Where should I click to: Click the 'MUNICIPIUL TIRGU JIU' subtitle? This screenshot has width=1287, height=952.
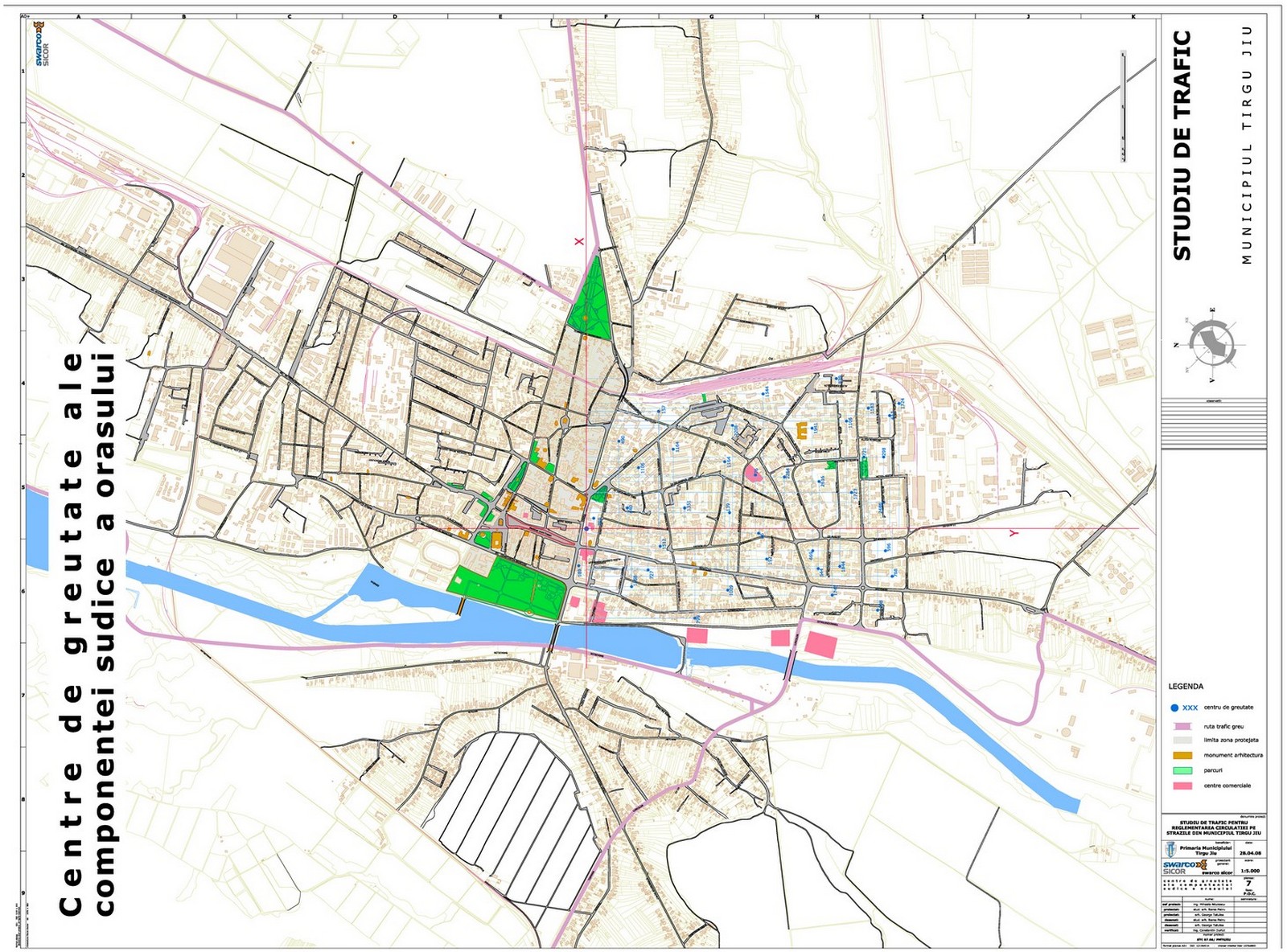click(x=1248, y=145)
